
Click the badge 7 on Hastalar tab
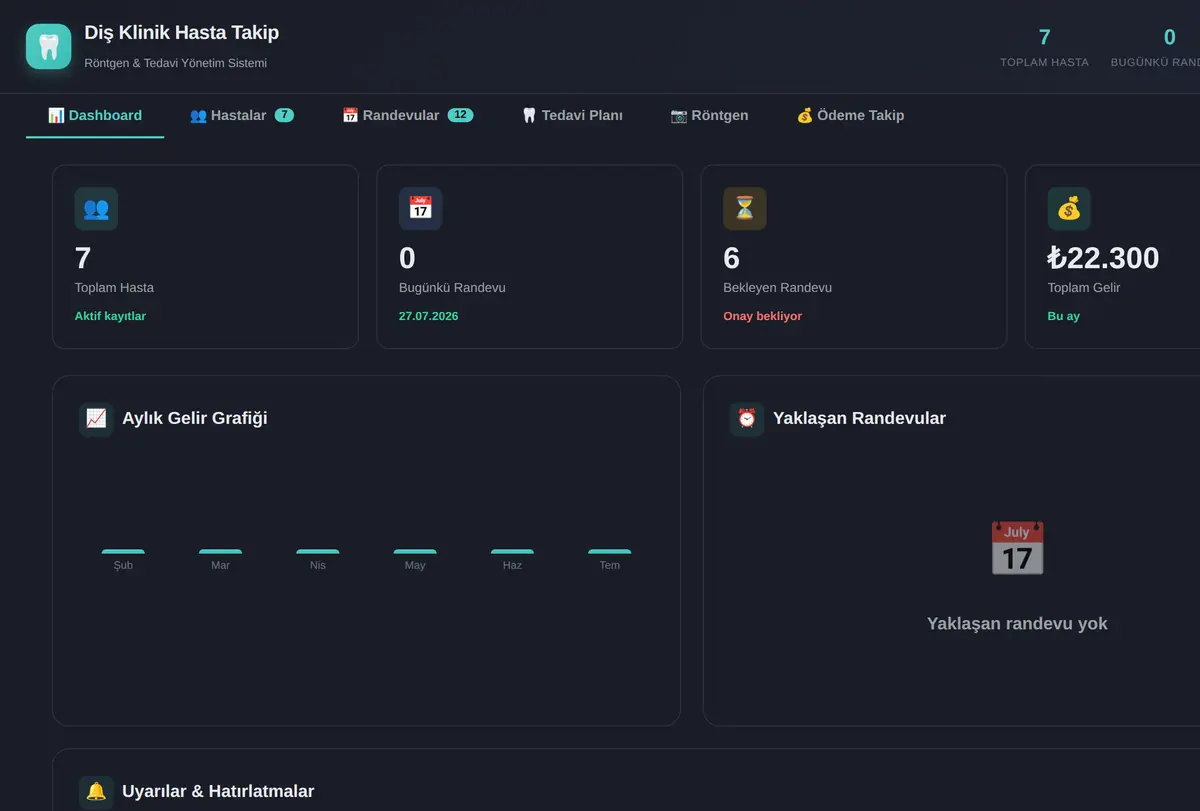[x=284, y=115]
